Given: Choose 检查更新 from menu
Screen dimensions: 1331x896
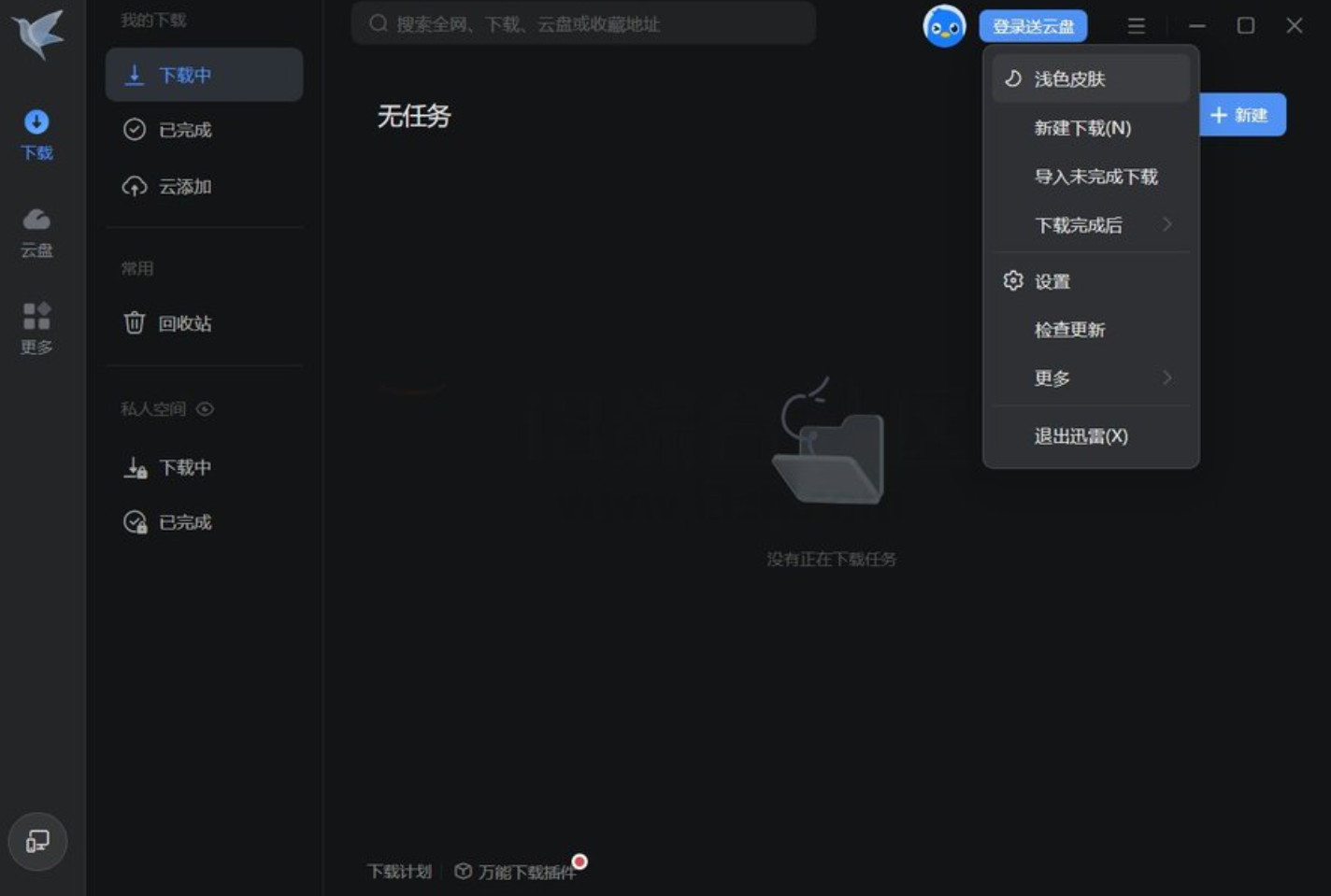Looking at the screenshot, I should coord(1091,330).
